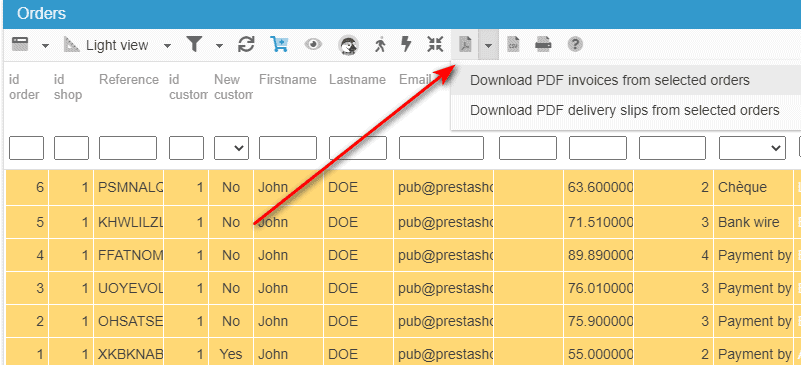Image resolution: width=801 pixels, height=365 pixels.
Task: Open the New customer filter combo box
Action: click(x=231, y=148)
